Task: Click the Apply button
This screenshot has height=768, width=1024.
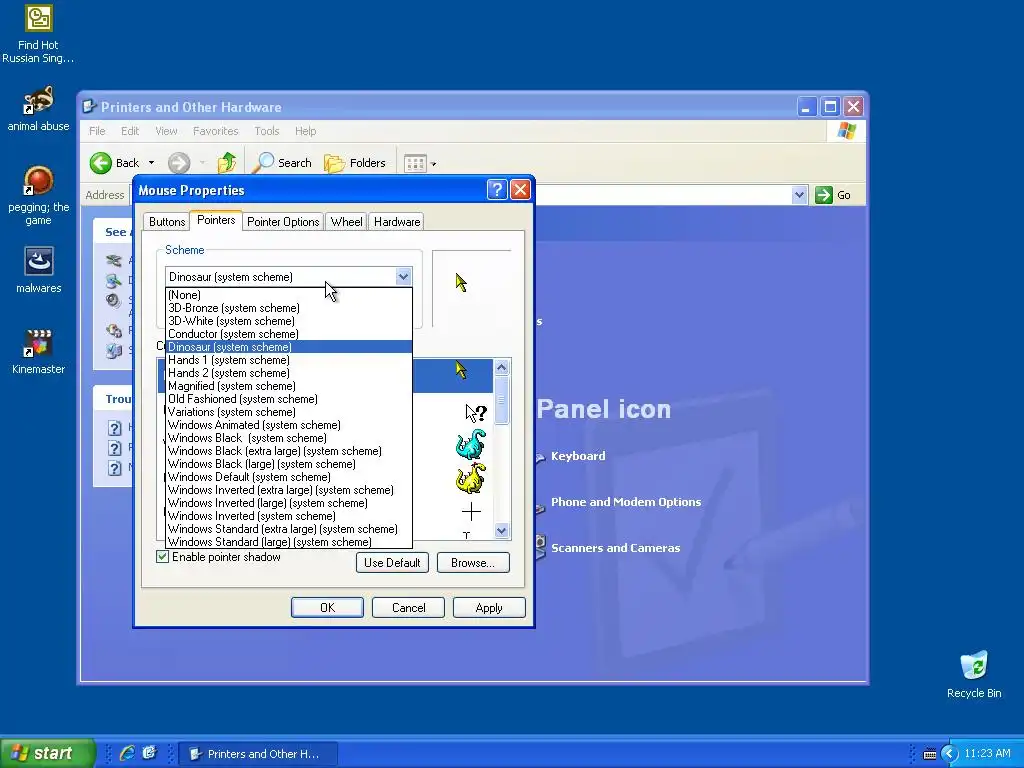Action: 489,607
